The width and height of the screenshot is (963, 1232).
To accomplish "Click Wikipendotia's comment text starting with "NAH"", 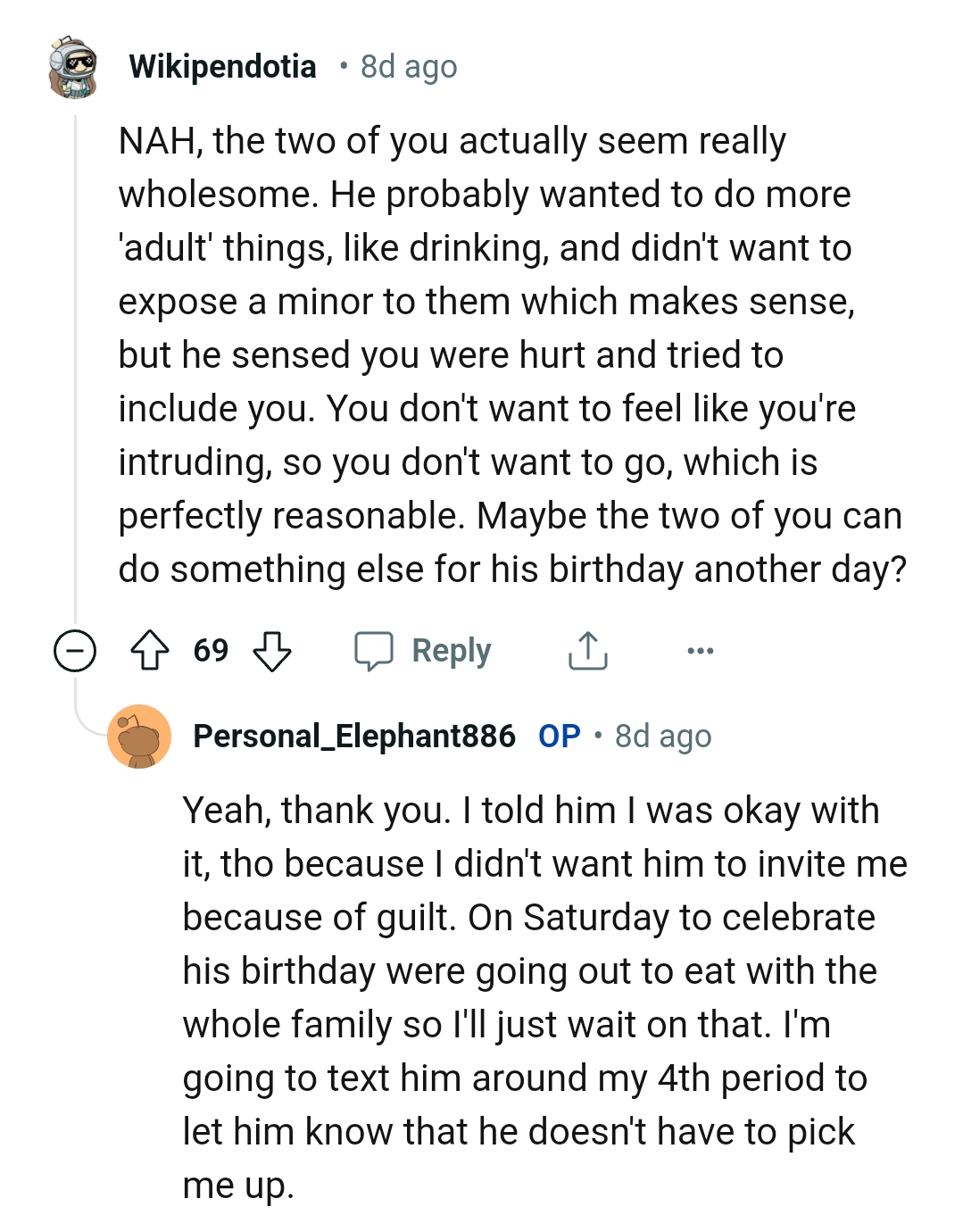I will coord(509,355).
